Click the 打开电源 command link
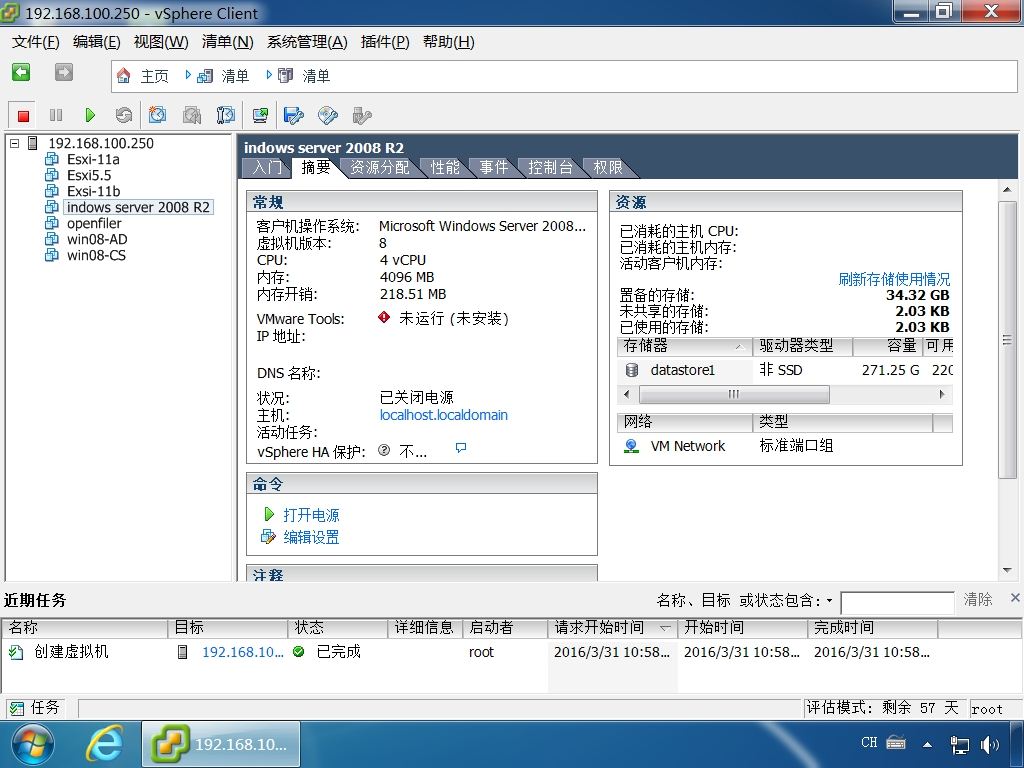 pos(311,515)
